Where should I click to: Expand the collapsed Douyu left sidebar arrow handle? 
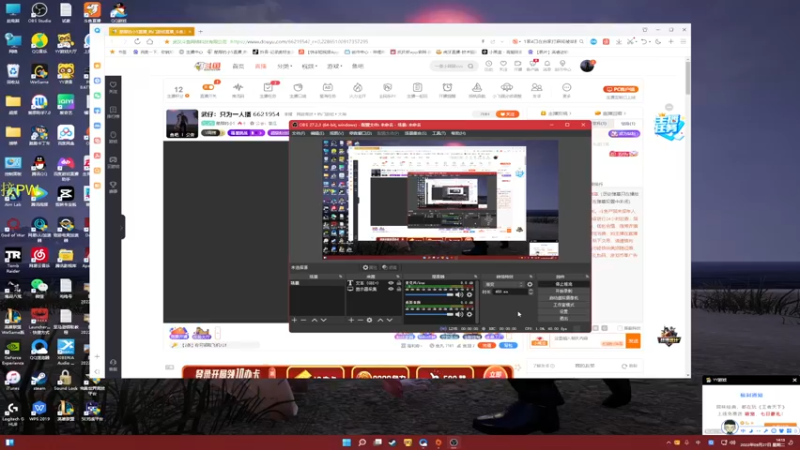[x=121, y=228]
